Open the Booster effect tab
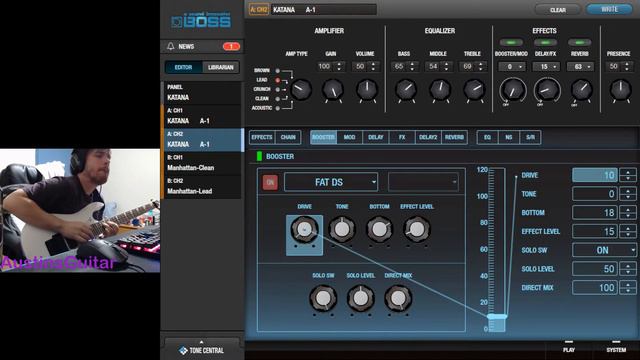Image resolution: width=640 pixels, height=360 pixels. click(x=323, y=138)
